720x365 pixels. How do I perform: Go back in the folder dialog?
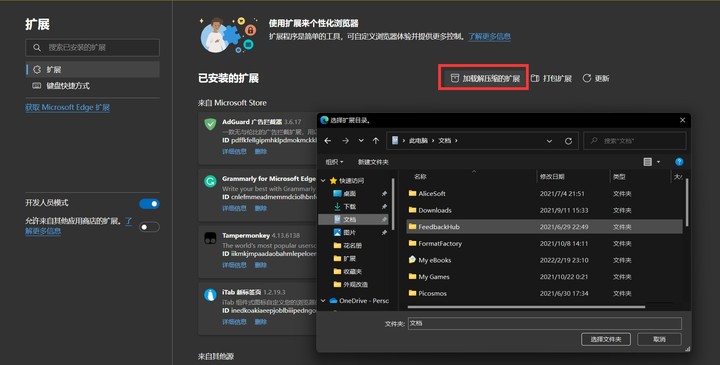click(x=328, y=141)
